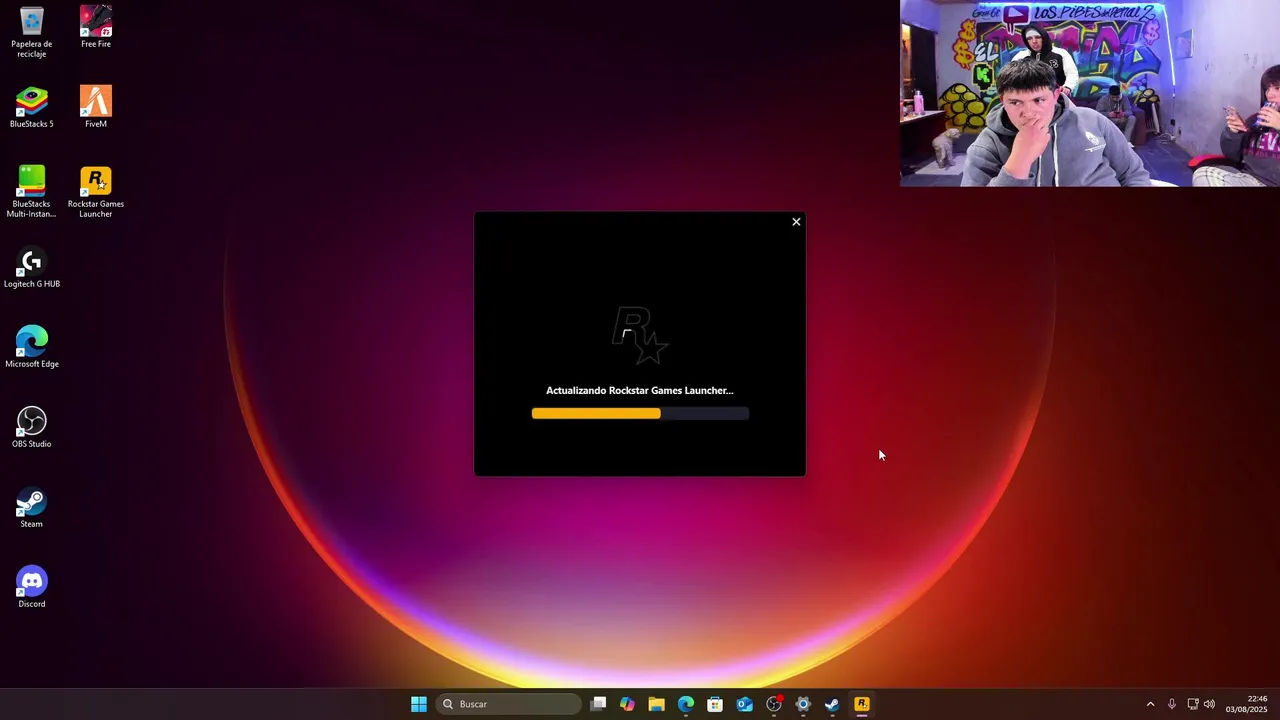Viewport: 1280px width, 720px height.
Task: Click the webcam overlay video thumbnail
Action: point(1090,93)
